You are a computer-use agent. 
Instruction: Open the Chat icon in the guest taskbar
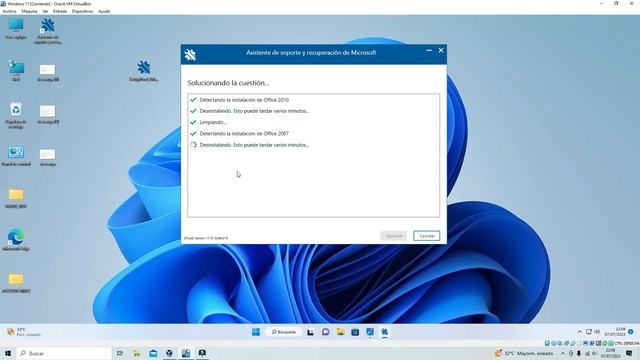pyautogui.click(x=325, y=332)
